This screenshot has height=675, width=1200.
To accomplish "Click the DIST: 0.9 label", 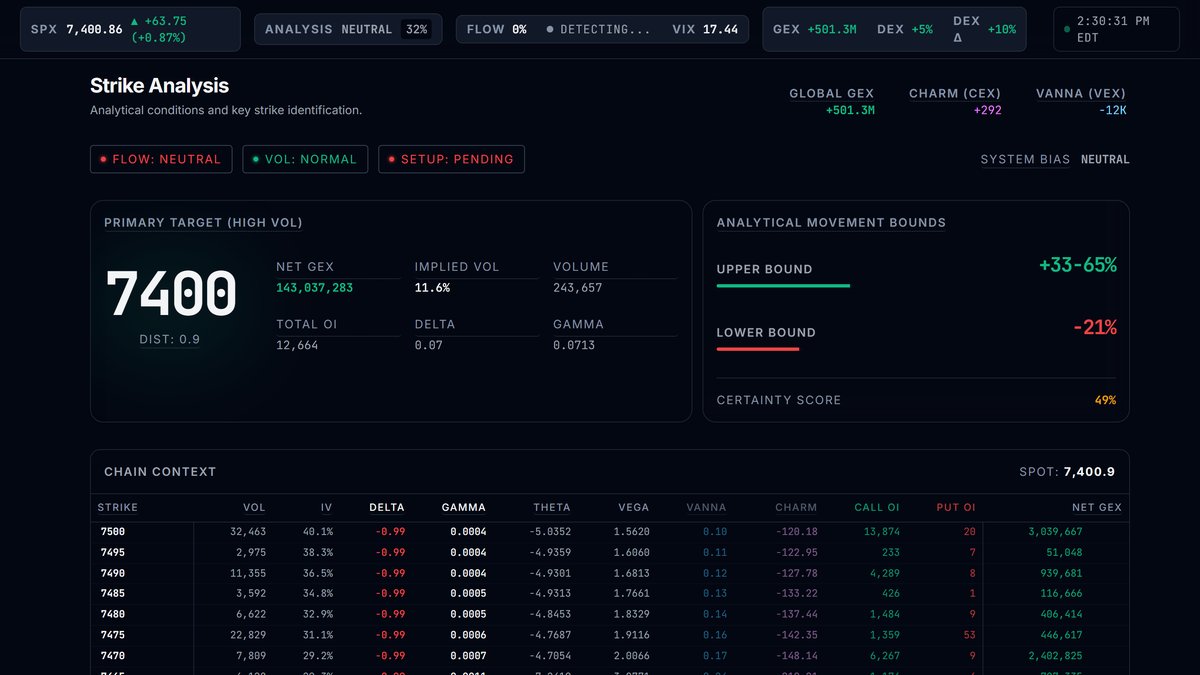I will click(169, 339).
